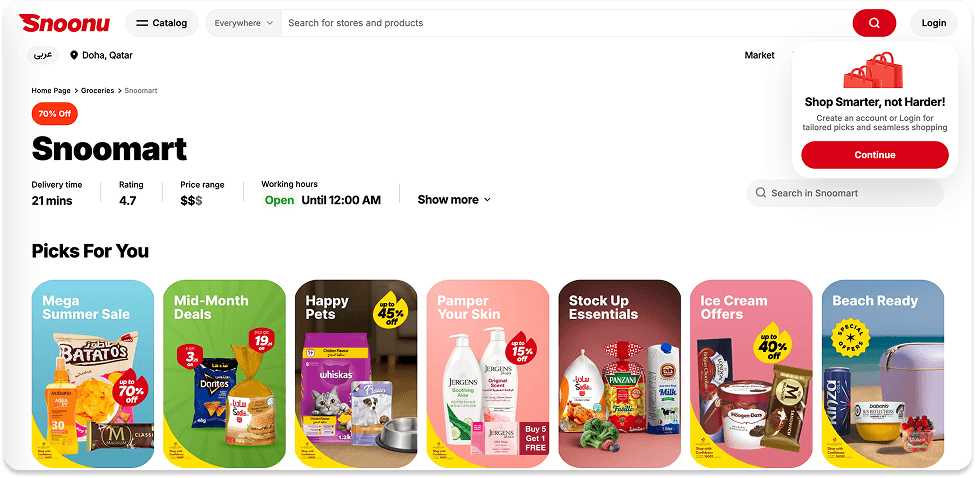Expand Show more store details
Screen dimensions: 976x478
(454, 200)
